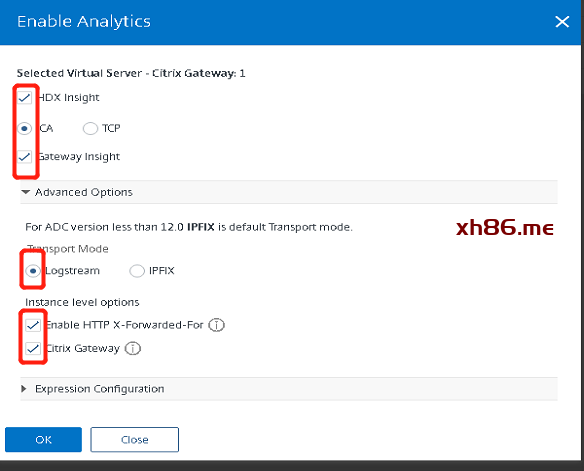
Task: Open info icon beside HTTP X-Forwarded-For
Action: click(x=216, y=325)
